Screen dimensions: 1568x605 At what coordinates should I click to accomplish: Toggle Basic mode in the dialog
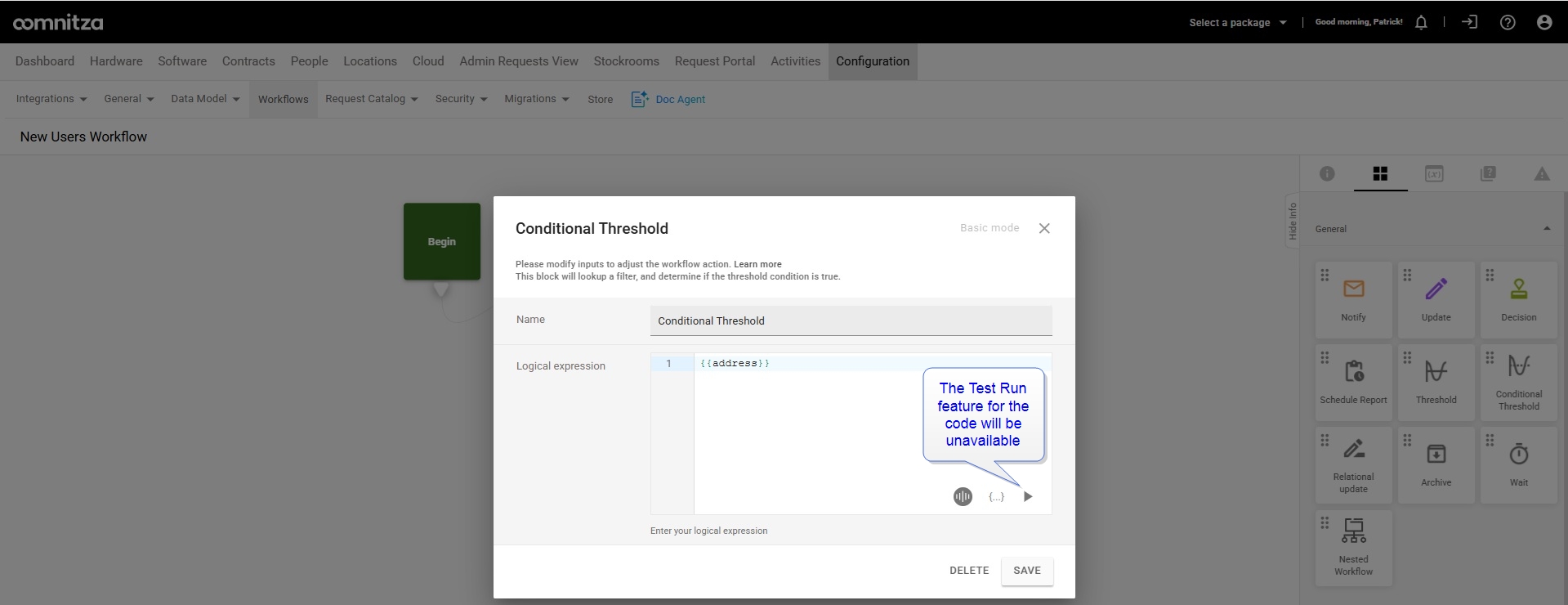pyautogui.click(x=989, y=228)
